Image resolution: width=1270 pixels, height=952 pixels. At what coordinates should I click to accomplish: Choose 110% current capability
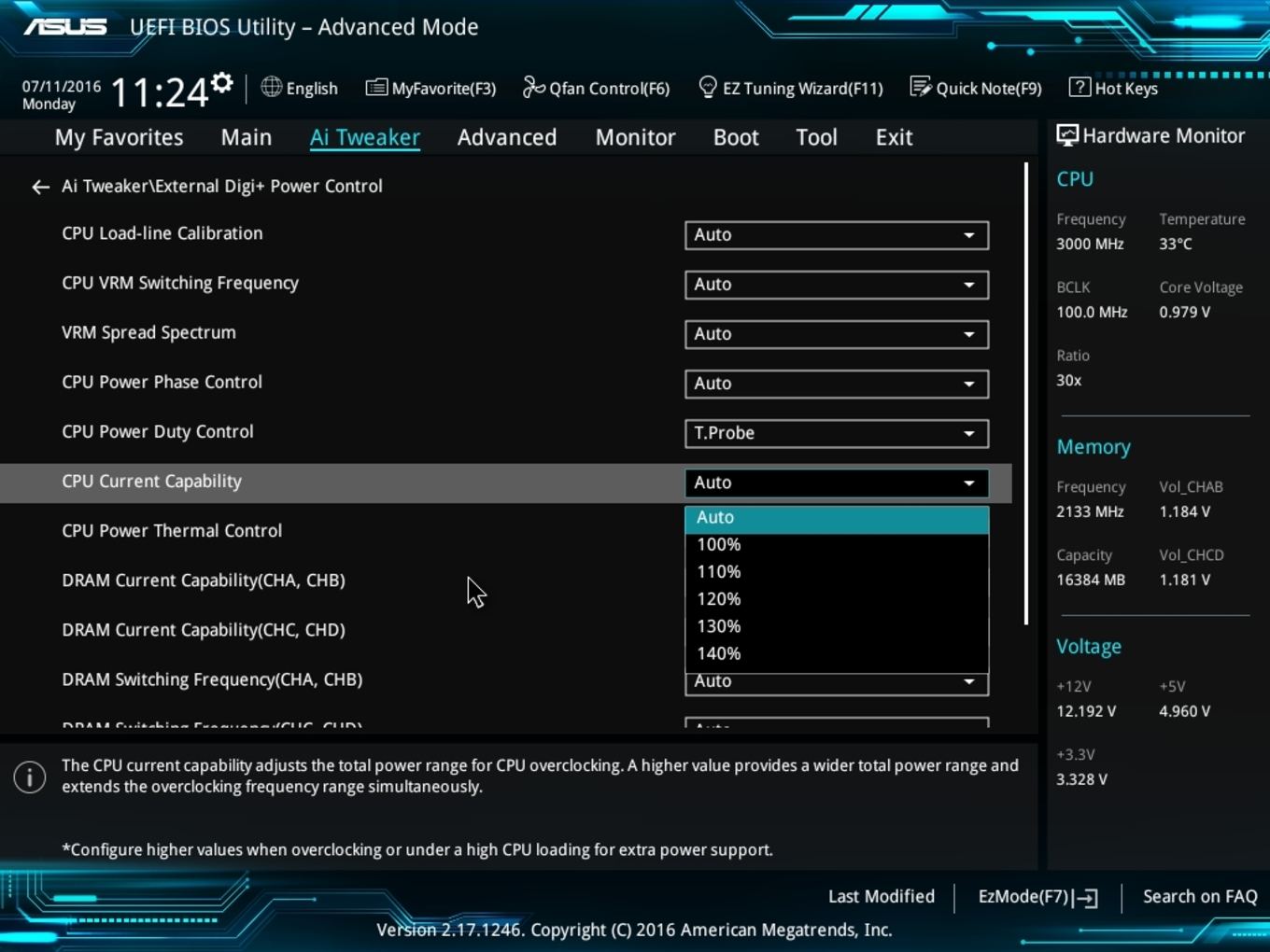[837, 572]
